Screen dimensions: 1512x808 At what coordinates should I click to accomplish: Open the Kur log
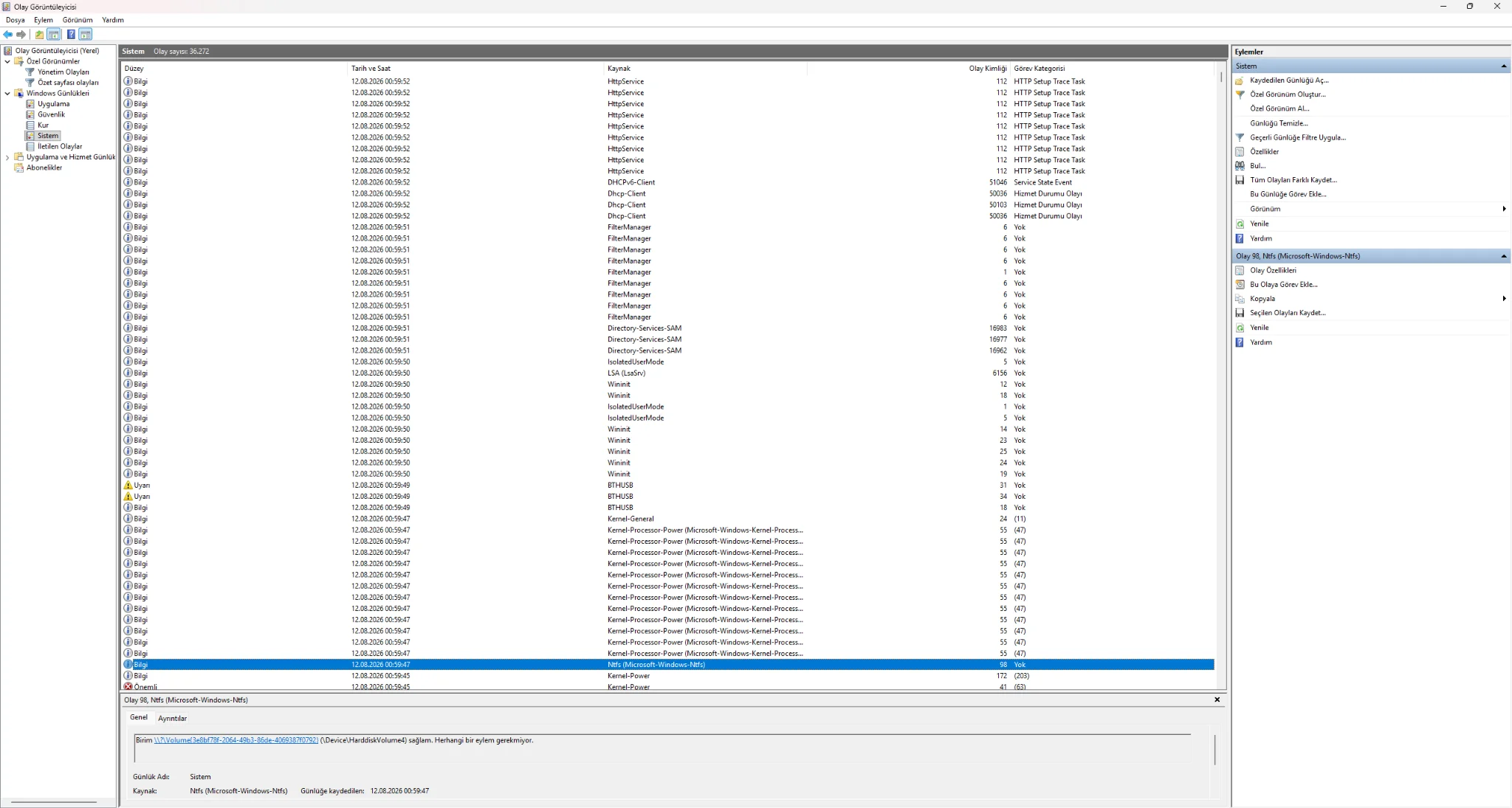(43, 125)
